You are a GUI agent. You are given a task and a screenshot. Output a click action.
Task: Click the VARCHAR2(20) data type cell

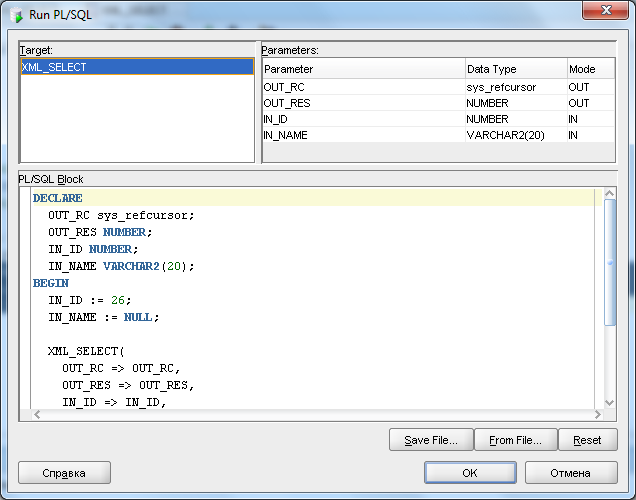pyautogui.click(x=516, y=135)
